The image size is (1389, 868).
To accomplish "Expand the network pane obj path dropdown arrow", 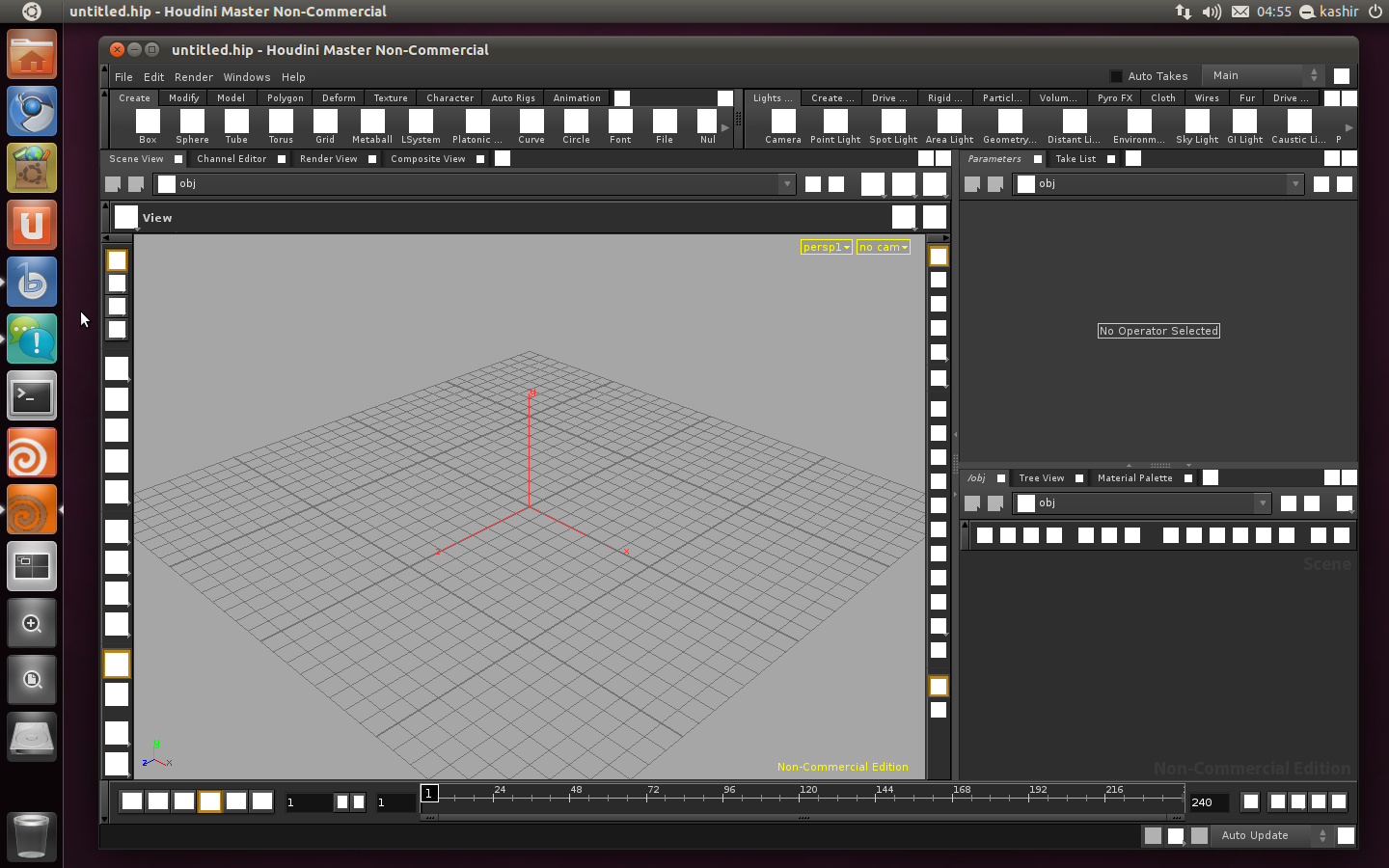I will (1262, 502).
